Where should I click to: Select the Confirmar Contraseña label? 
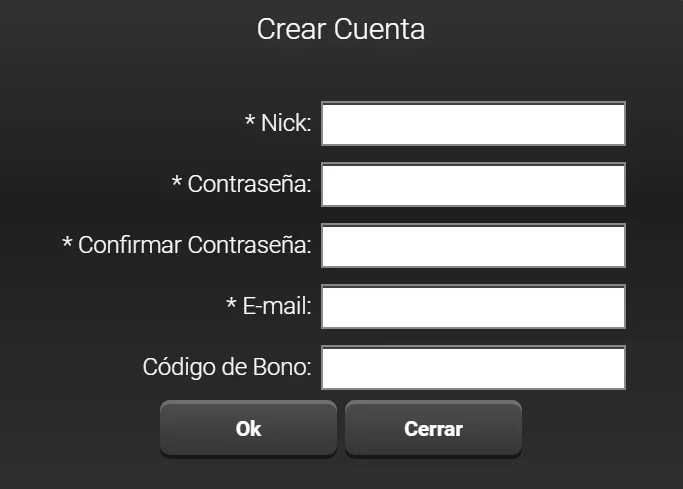coord(195,246)
